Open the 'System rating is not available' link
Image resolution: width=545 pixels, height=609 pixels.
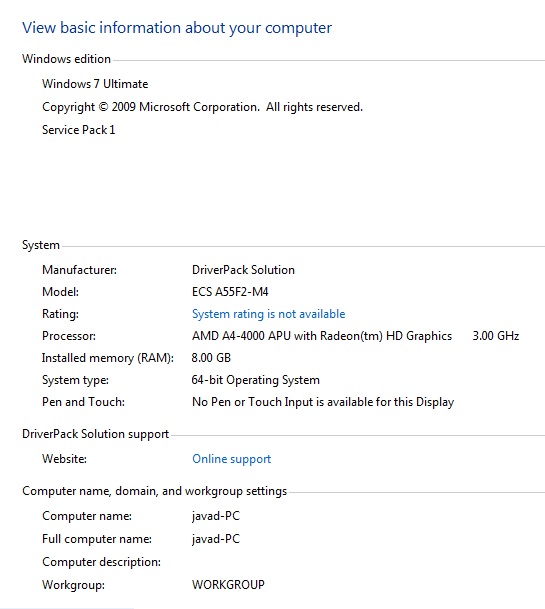click(x=268, y=314)
